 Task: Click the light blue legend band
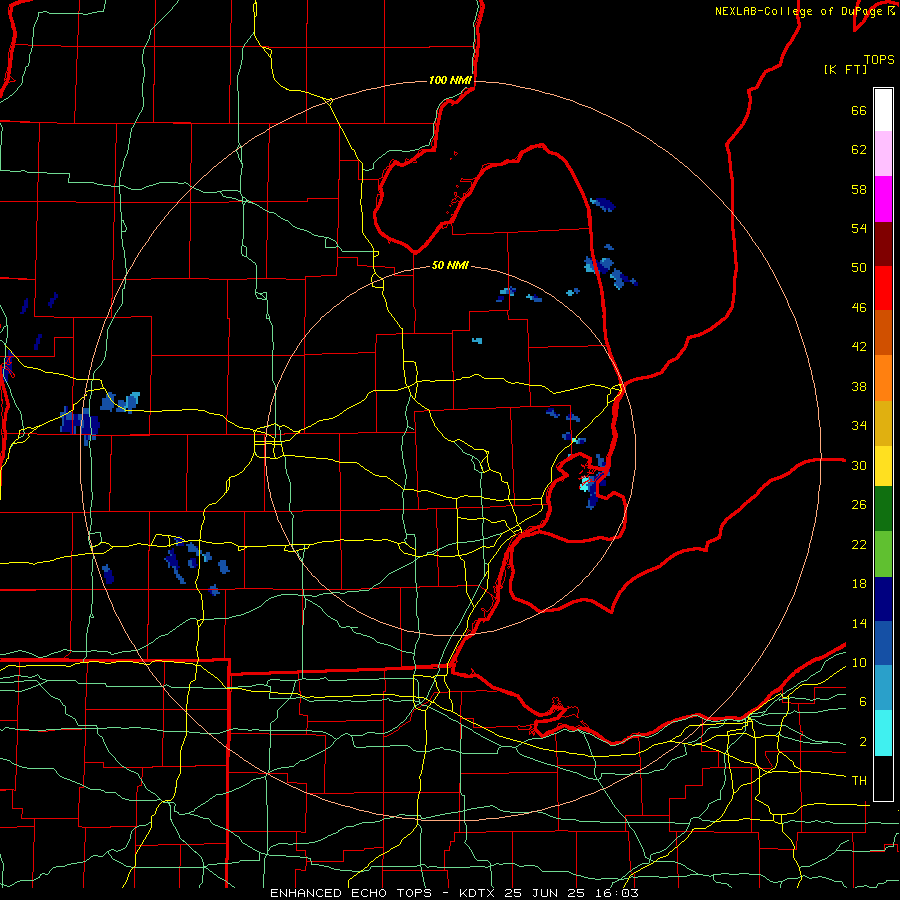(883, 688)
